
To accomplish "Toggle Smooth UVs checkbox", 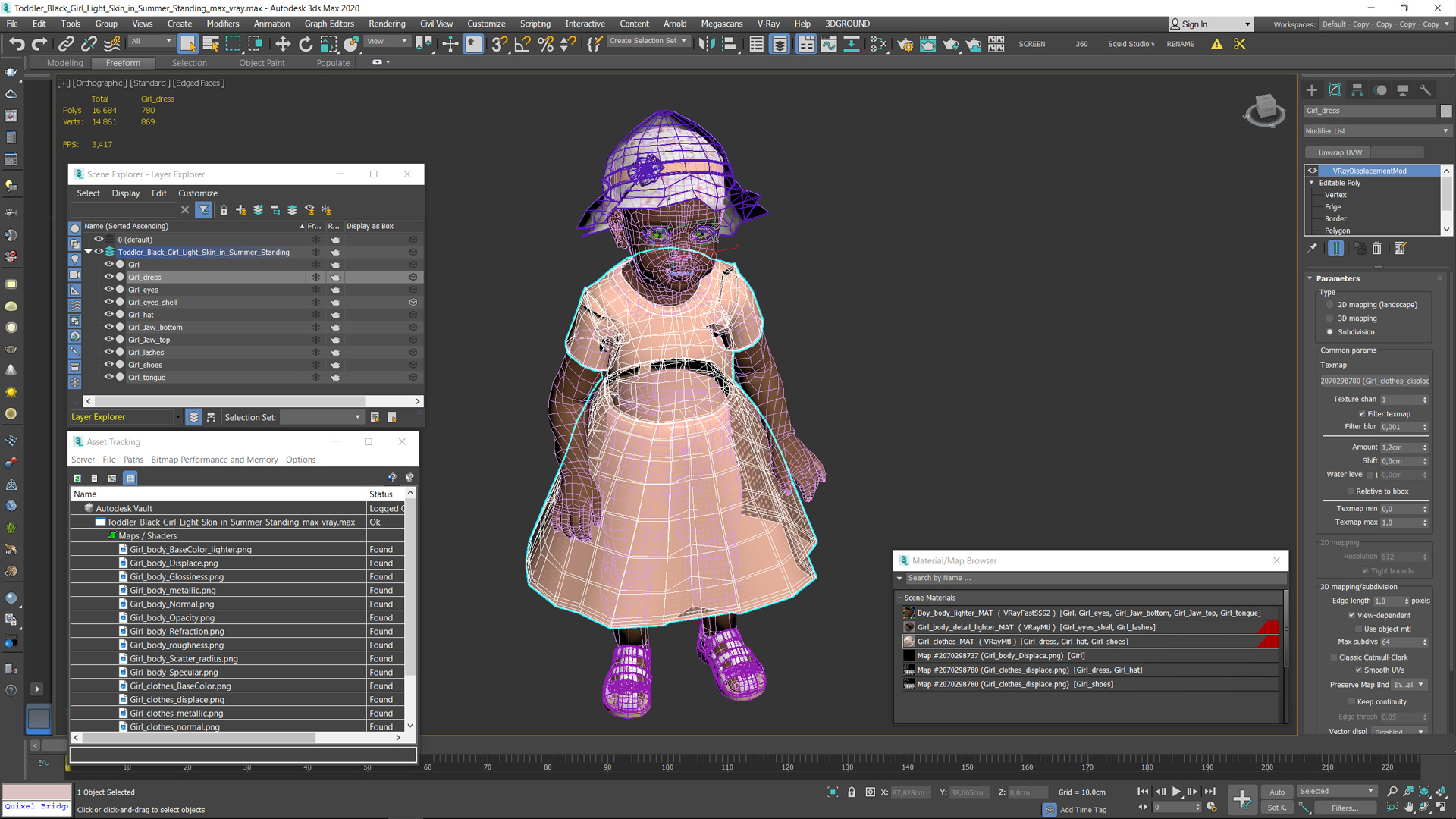I will pyautogui.click(x=1358, y=670).
